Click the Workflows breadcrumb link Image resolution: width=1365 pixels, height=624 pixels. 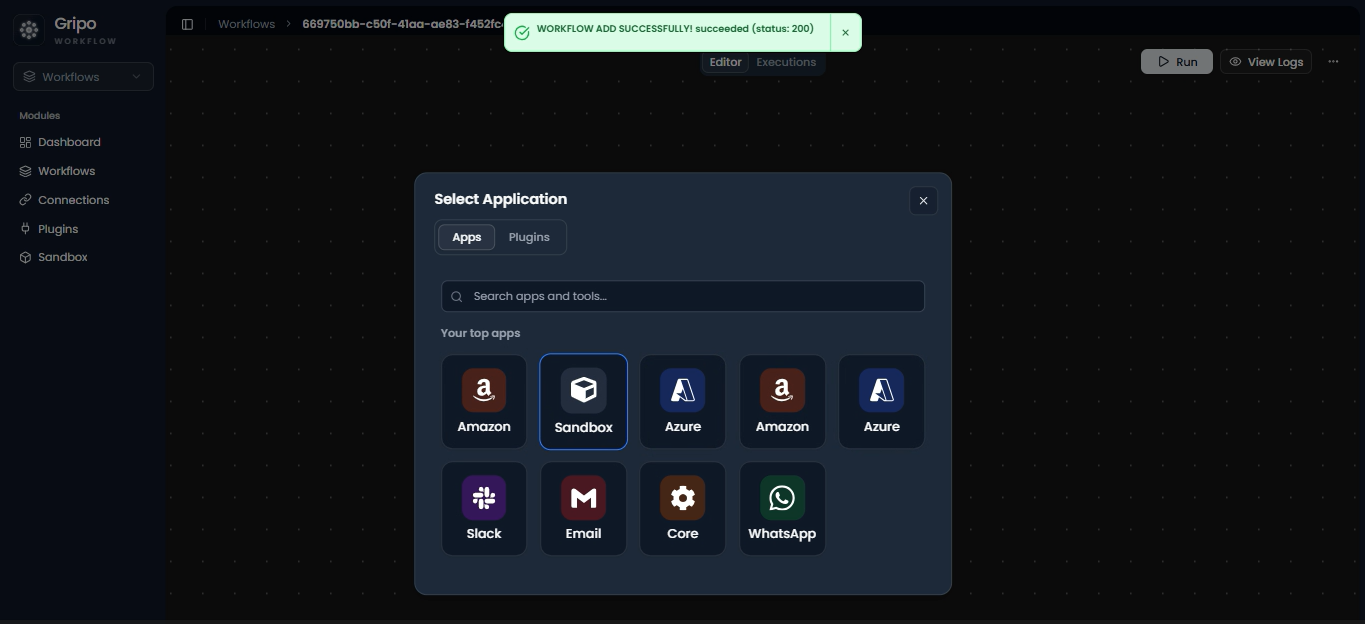tap(246, 24)
